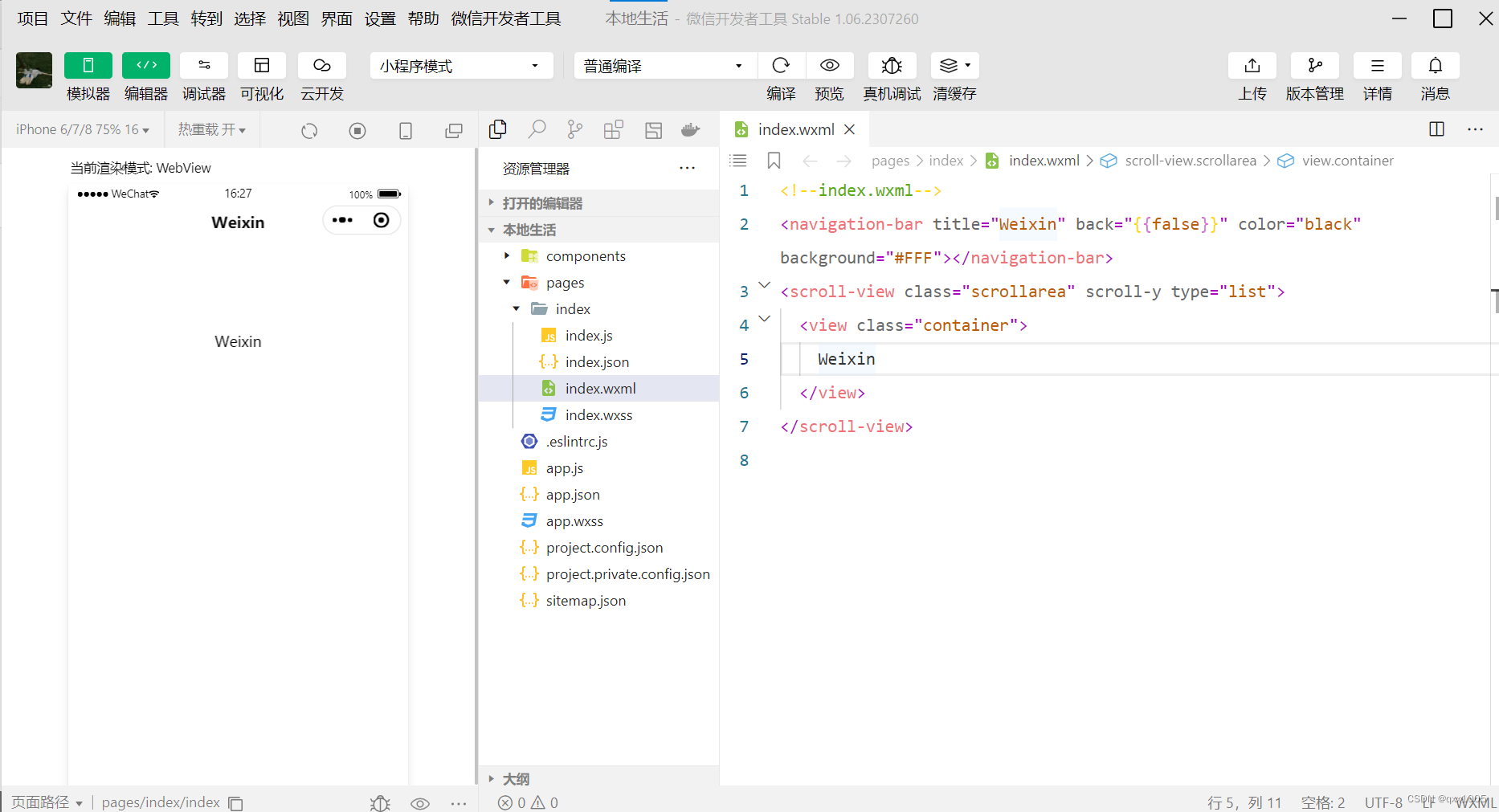
Task: Toggle the debugger panel button
Action: [x=204, y=66]
